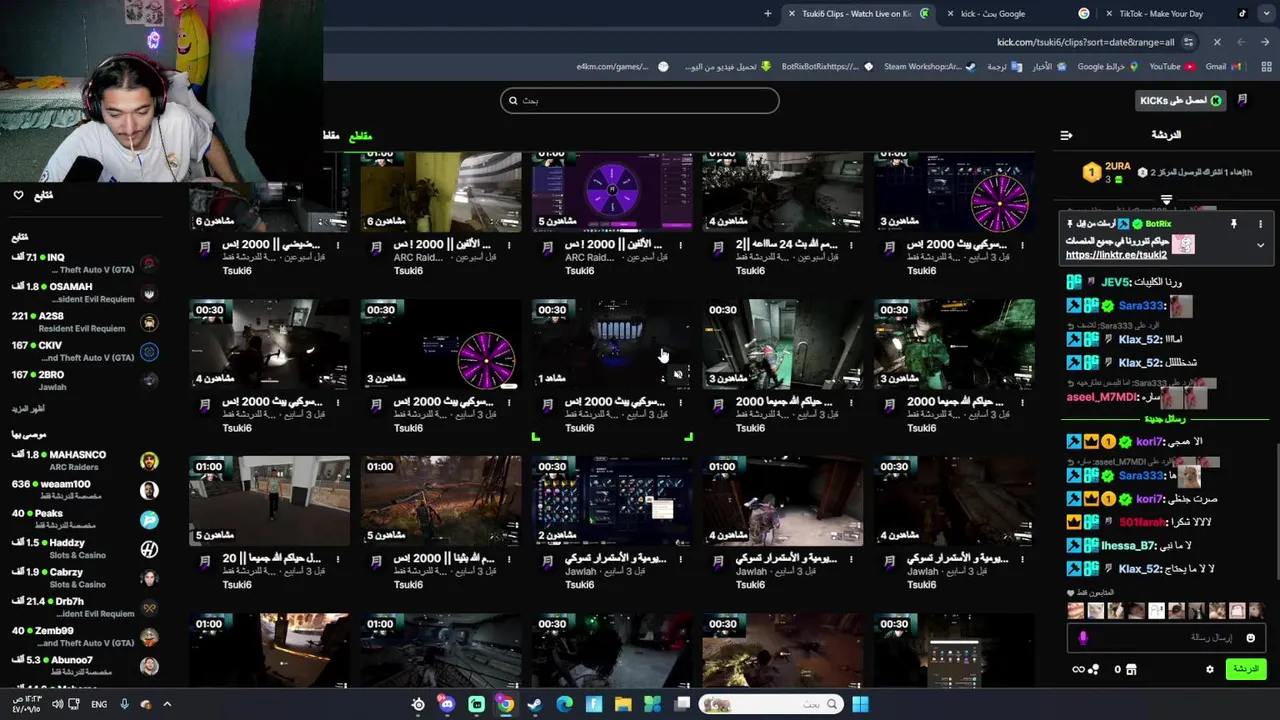
Task: Open INQ channel avatar in sidebar
Action: click(149, 264)
